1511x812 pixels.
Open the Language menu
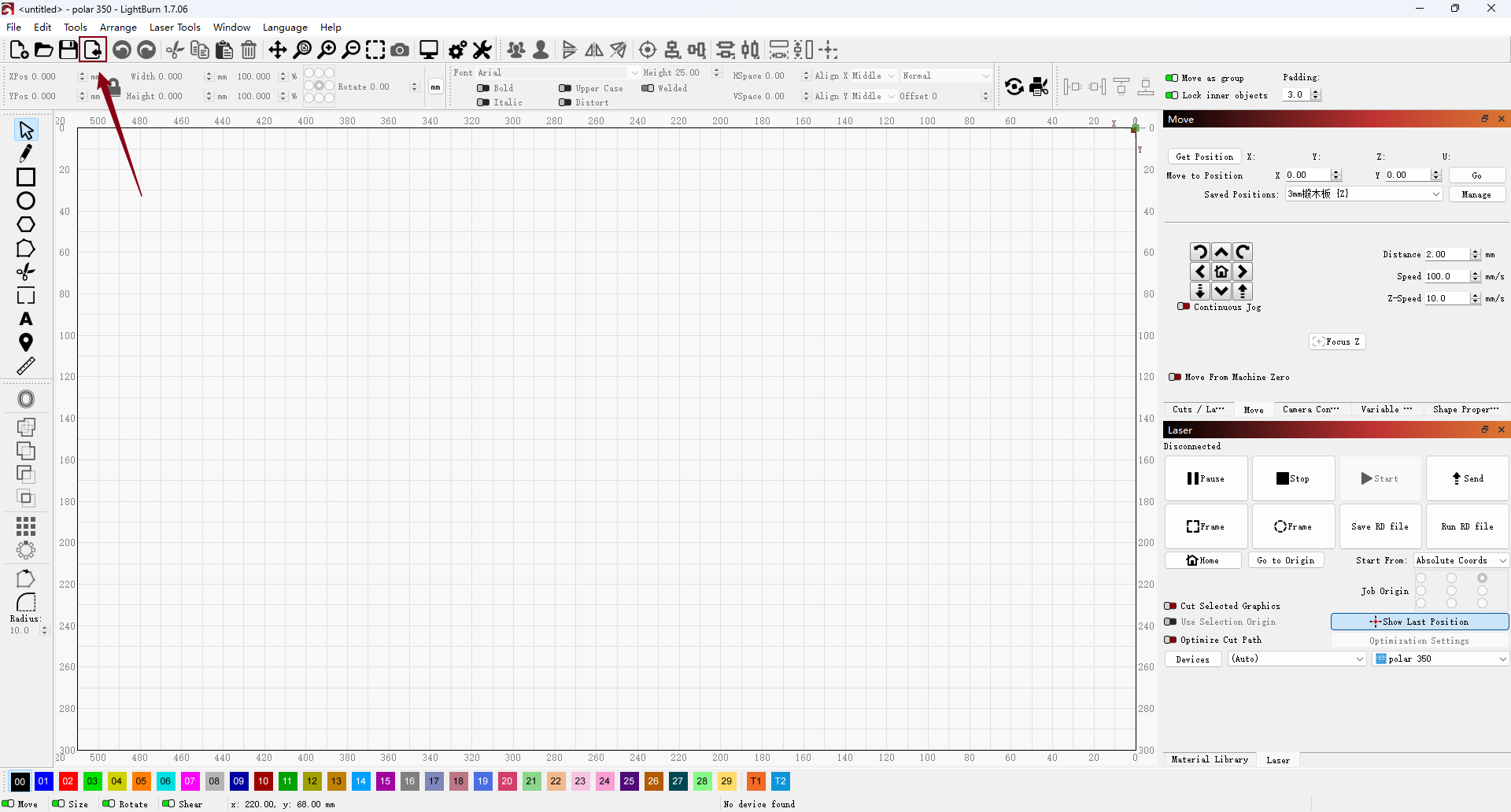pyautogui.click(x=285, y=27)
